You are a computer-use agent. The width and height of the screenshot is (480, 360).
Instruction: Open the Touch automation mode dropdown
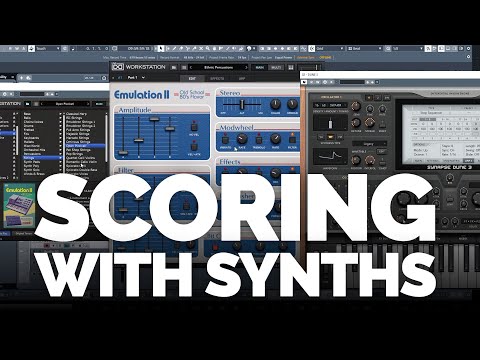48,48
